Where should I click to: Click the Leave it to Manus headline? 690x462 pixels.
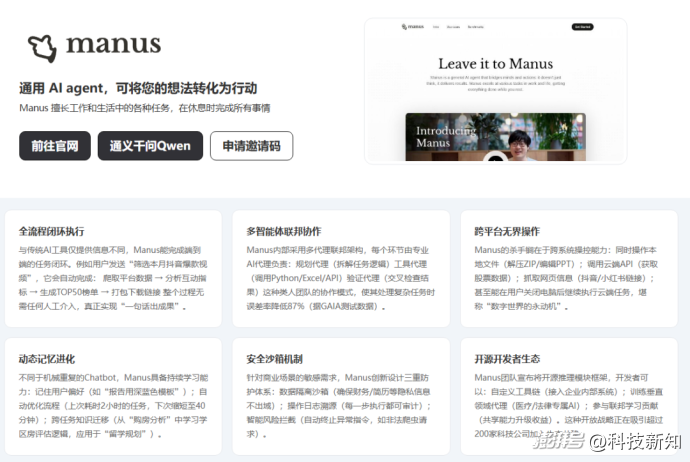click(x=495, y=64)
